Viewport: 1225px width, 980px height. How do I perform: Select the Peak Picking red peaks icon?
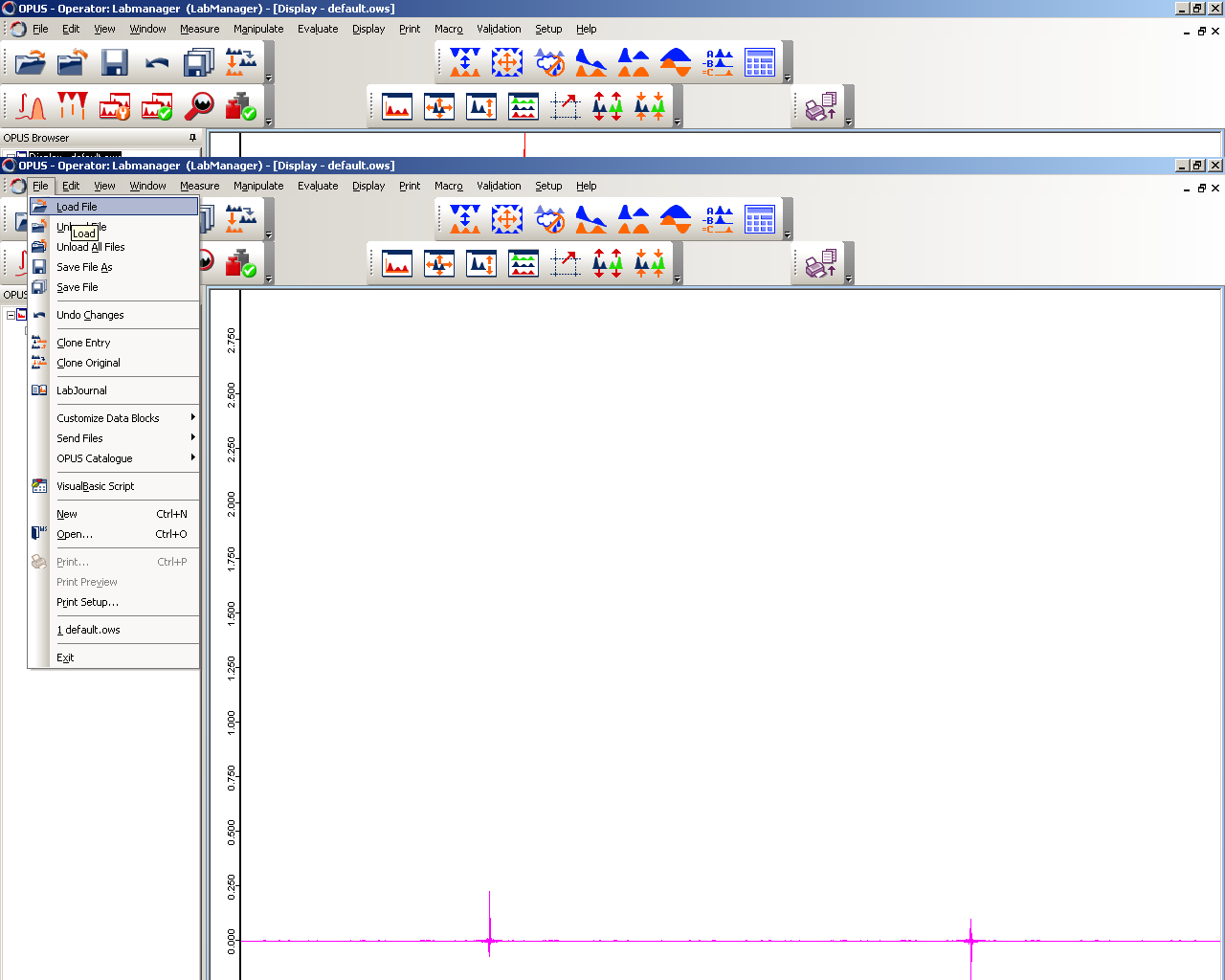73,106
